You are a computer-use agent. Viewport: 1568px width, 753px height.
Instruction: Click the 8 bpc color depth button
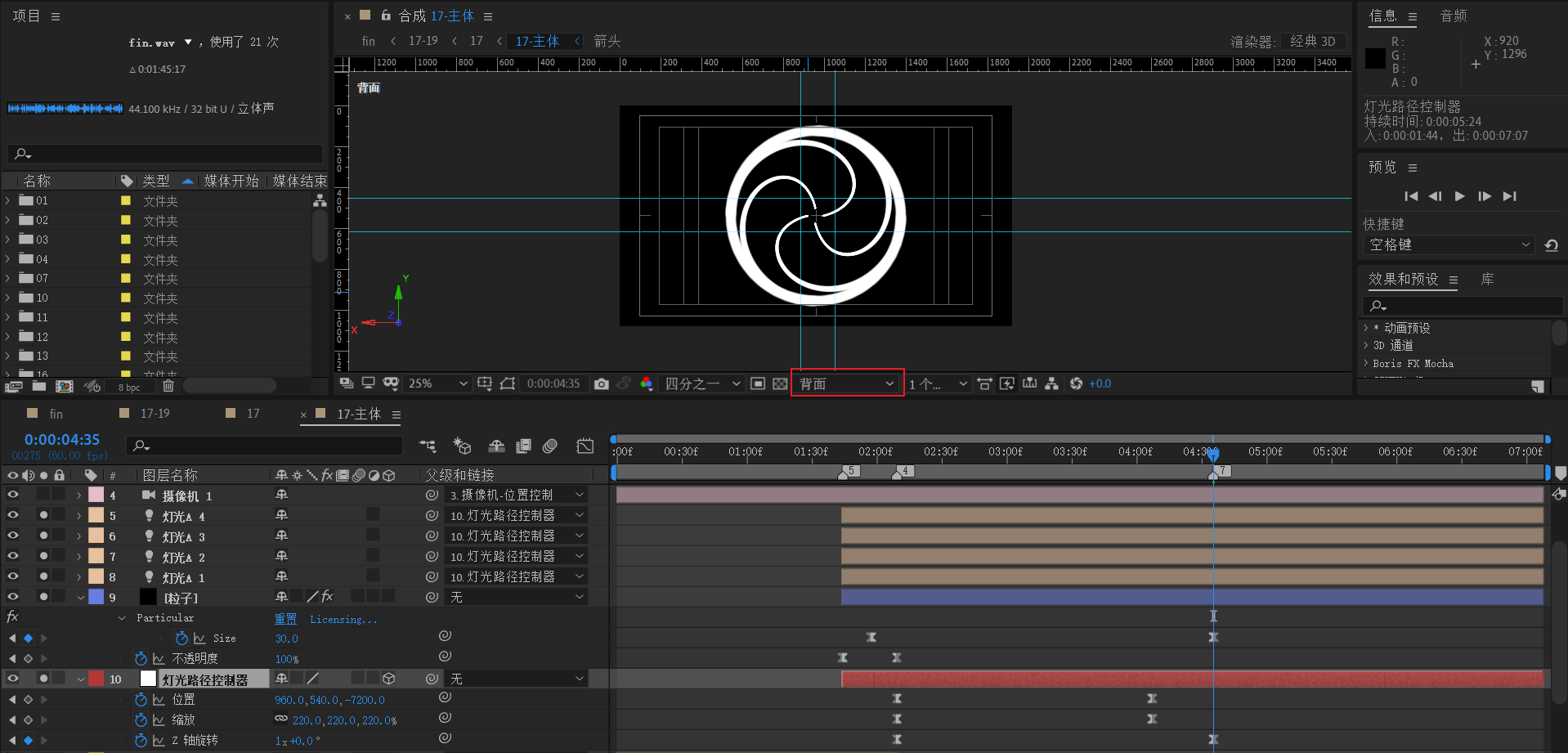tap(128, 388)
